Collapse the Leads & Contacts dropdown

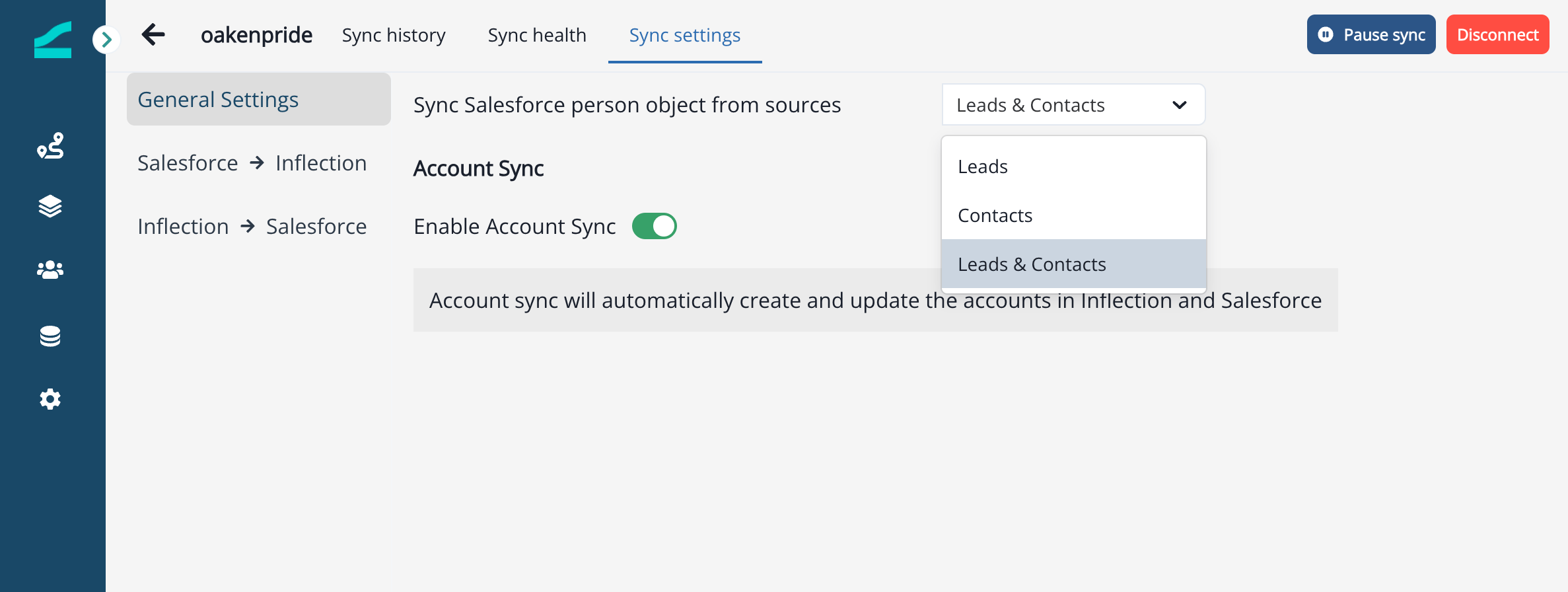tap(1073, 104)
